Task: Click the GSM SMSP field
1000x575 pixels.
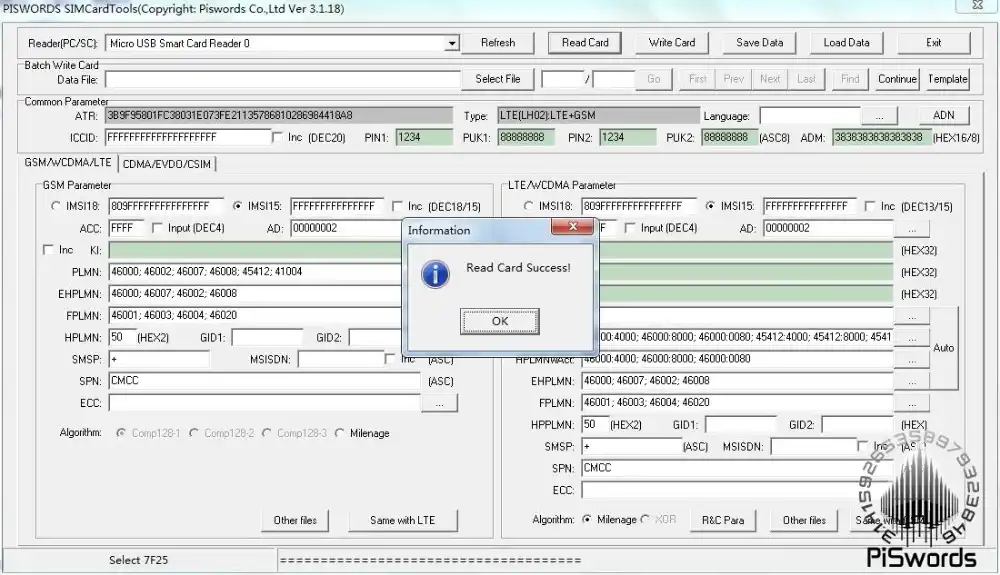Action: pos(159,360)
